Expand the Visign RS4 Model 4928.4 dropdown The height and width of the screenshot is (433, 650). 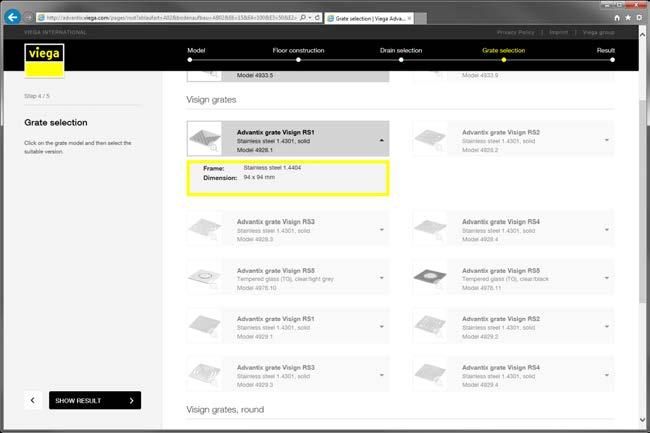pos(606,230)
